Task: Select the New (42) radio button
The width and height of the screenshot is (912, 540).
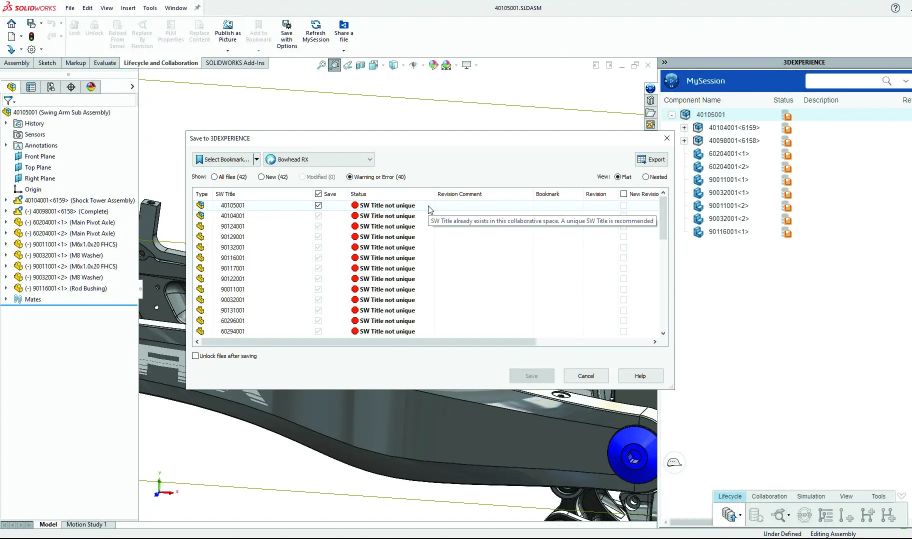Action: (x=261, y=177)
